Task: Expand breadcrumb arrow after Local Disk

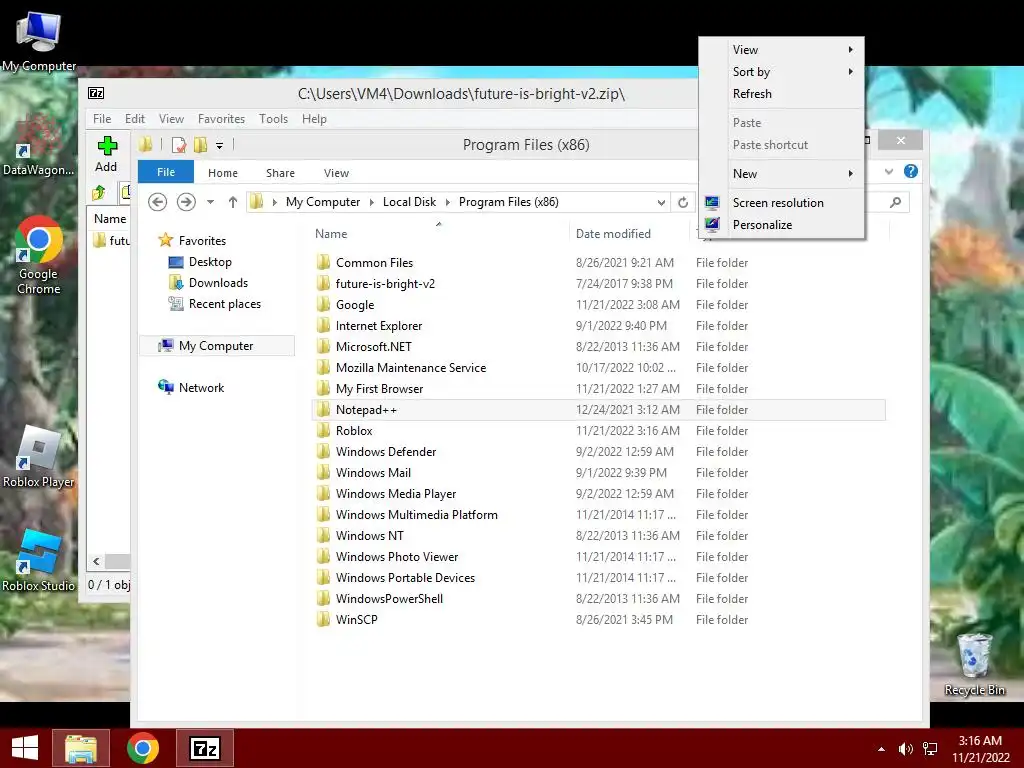Action: 447,202
